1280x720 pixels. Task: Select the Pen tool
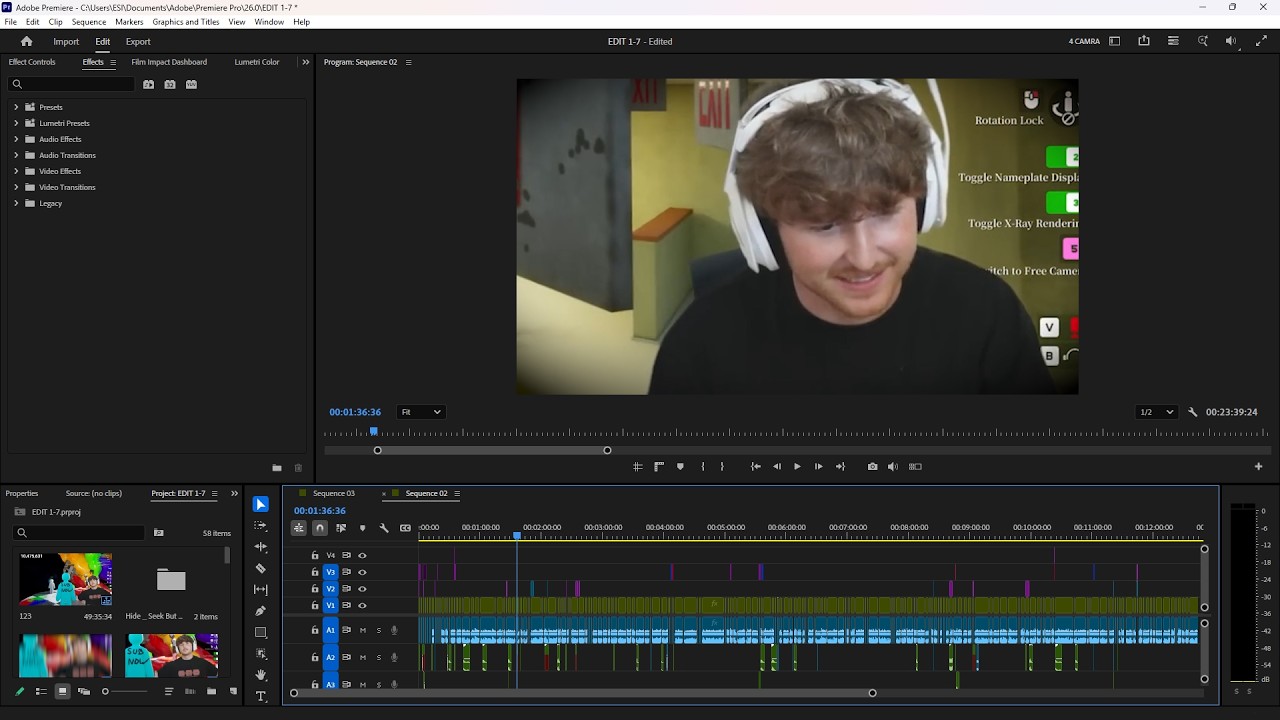[x=261, y=611]
